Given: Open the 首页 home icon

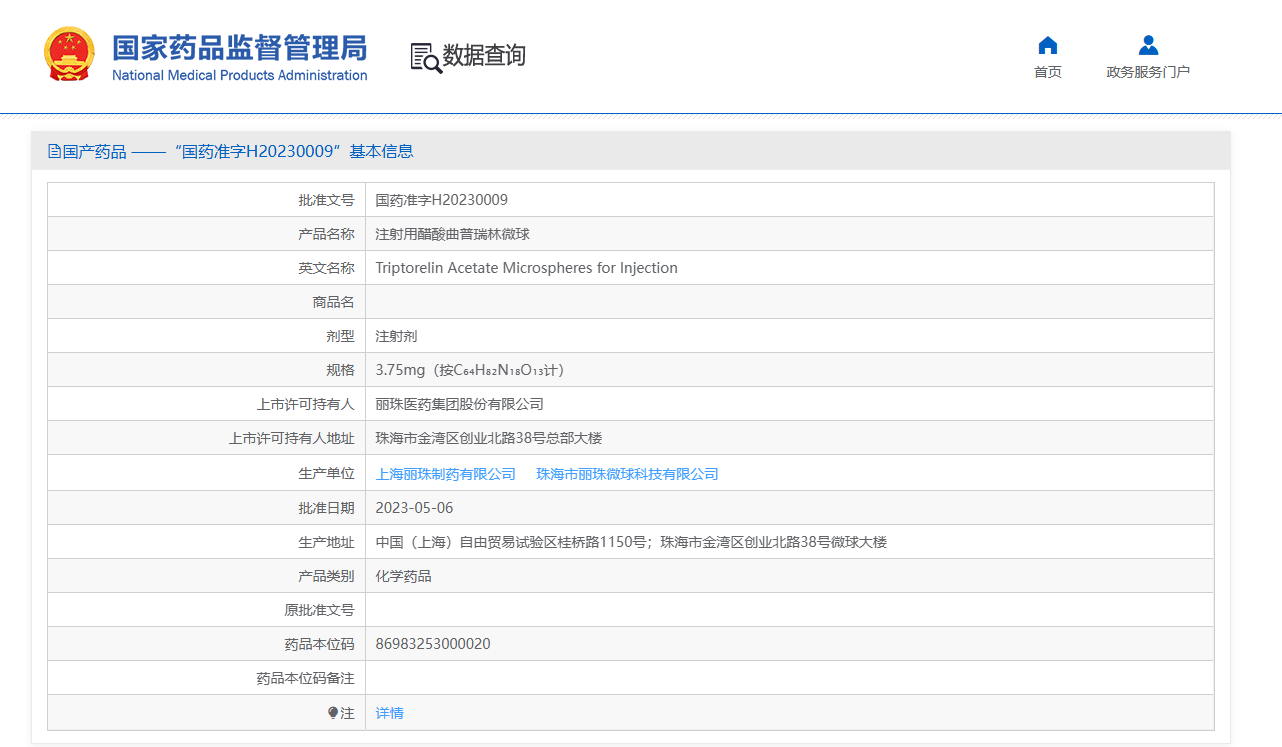Looking at the screenshot, I should click(x=1048, y=45).
